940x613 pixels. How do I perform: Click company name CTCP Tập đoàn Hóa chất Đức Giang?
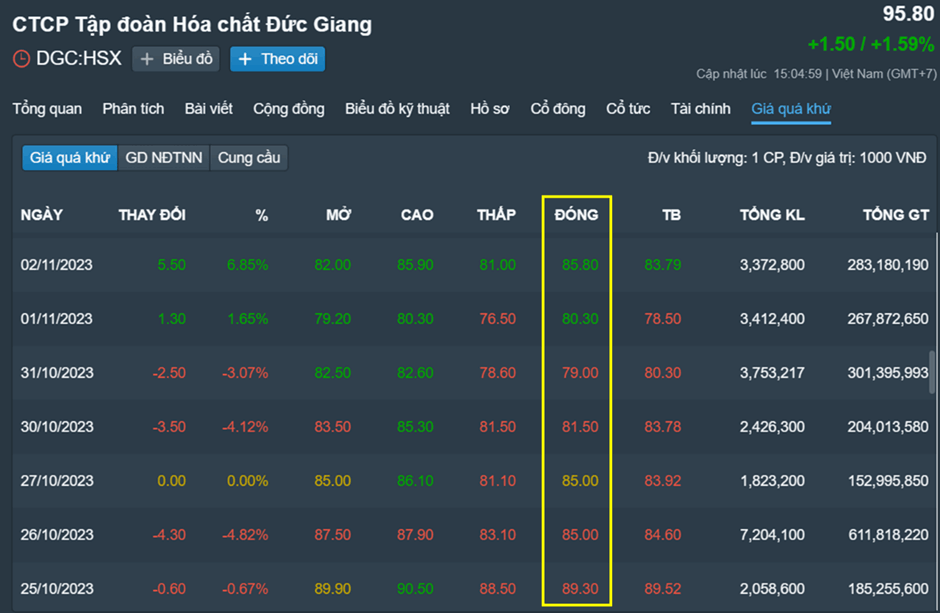[x=192, y=25]
